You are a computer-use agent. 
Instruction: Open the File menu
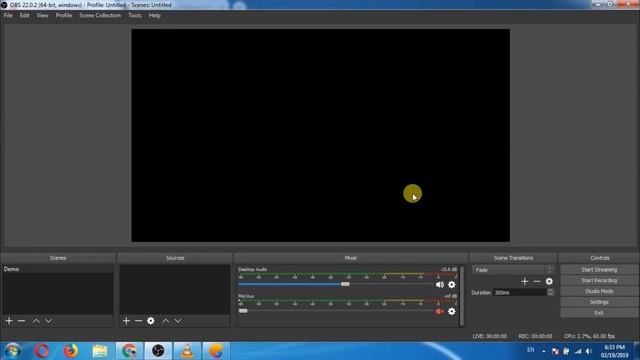click(x=8, y=16)
